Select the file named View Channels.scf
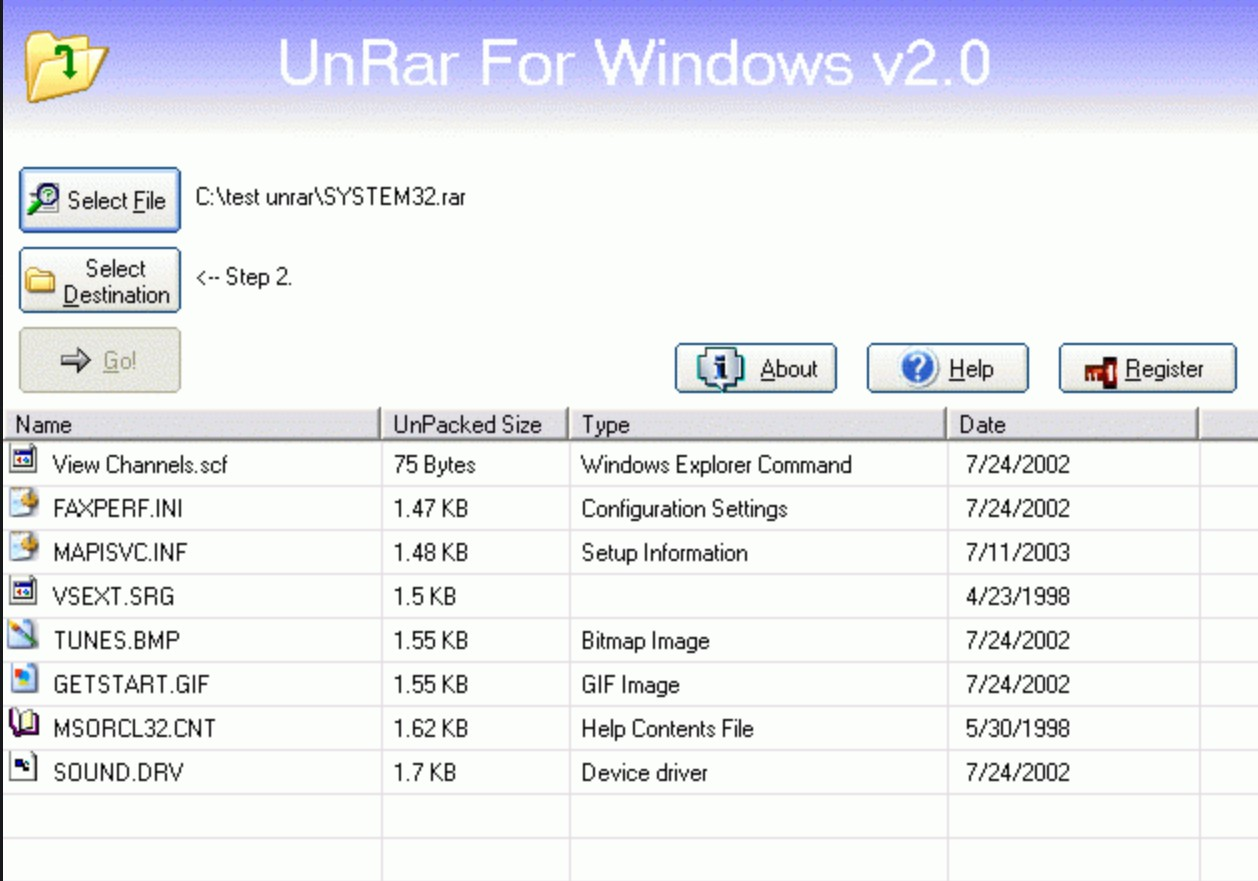 (140, 465)
